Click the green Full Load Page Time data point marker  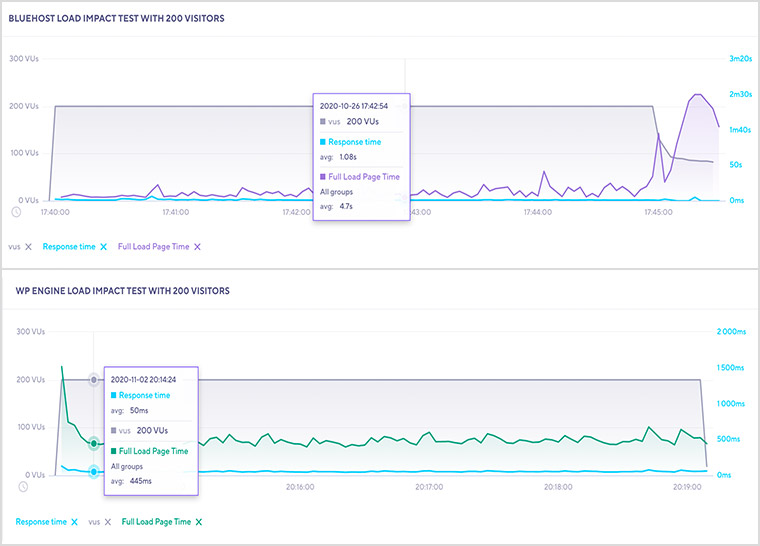(x=94, y=443)
